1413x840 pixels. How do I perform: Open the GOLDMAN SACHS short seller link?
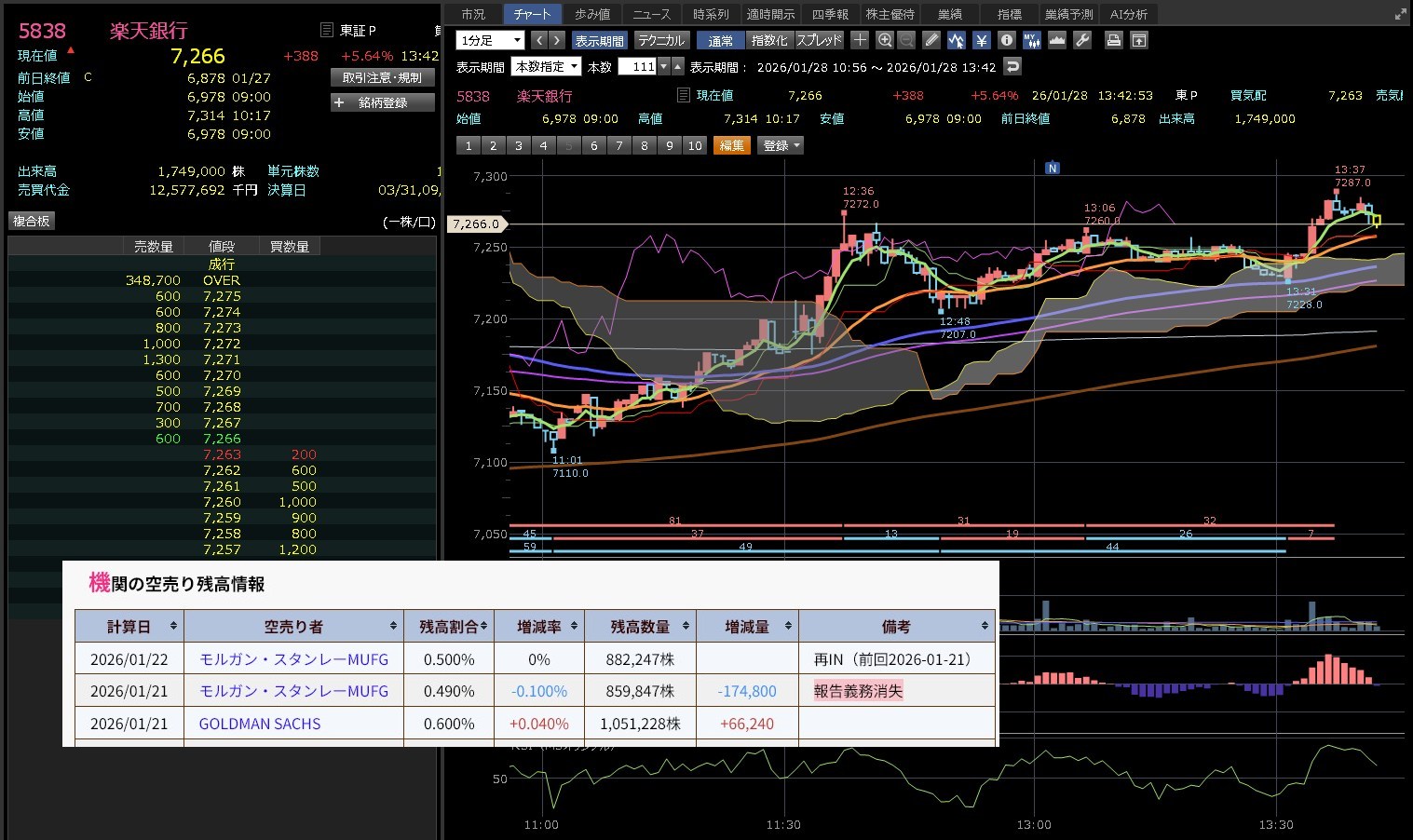coord(260,724)
